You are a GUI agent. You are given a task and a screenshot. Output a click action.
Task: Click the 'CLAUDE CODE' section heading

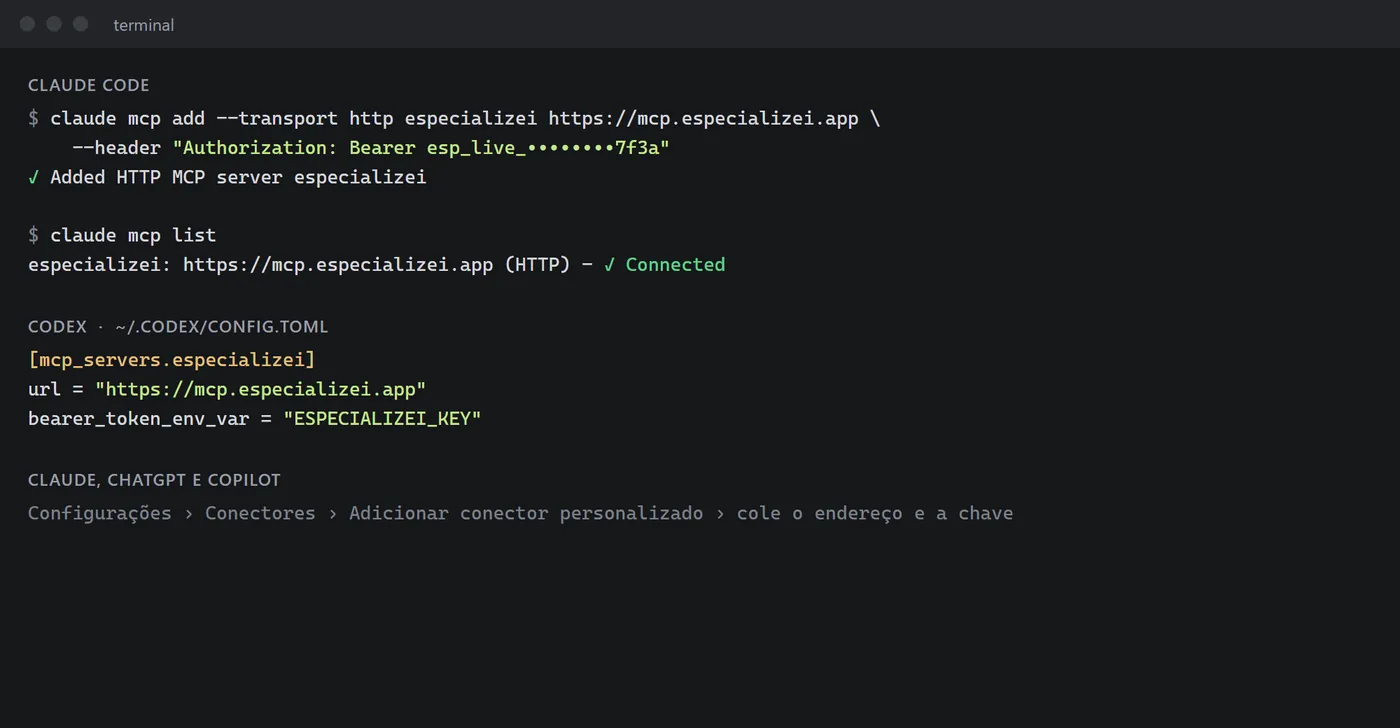coord(89,86)
